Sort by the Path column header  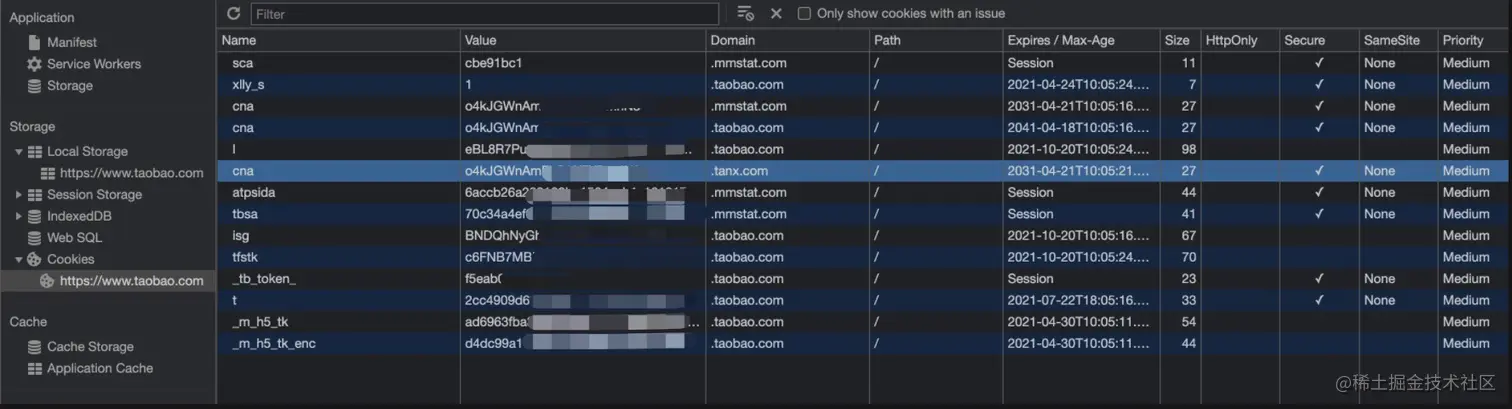[936, 40]
